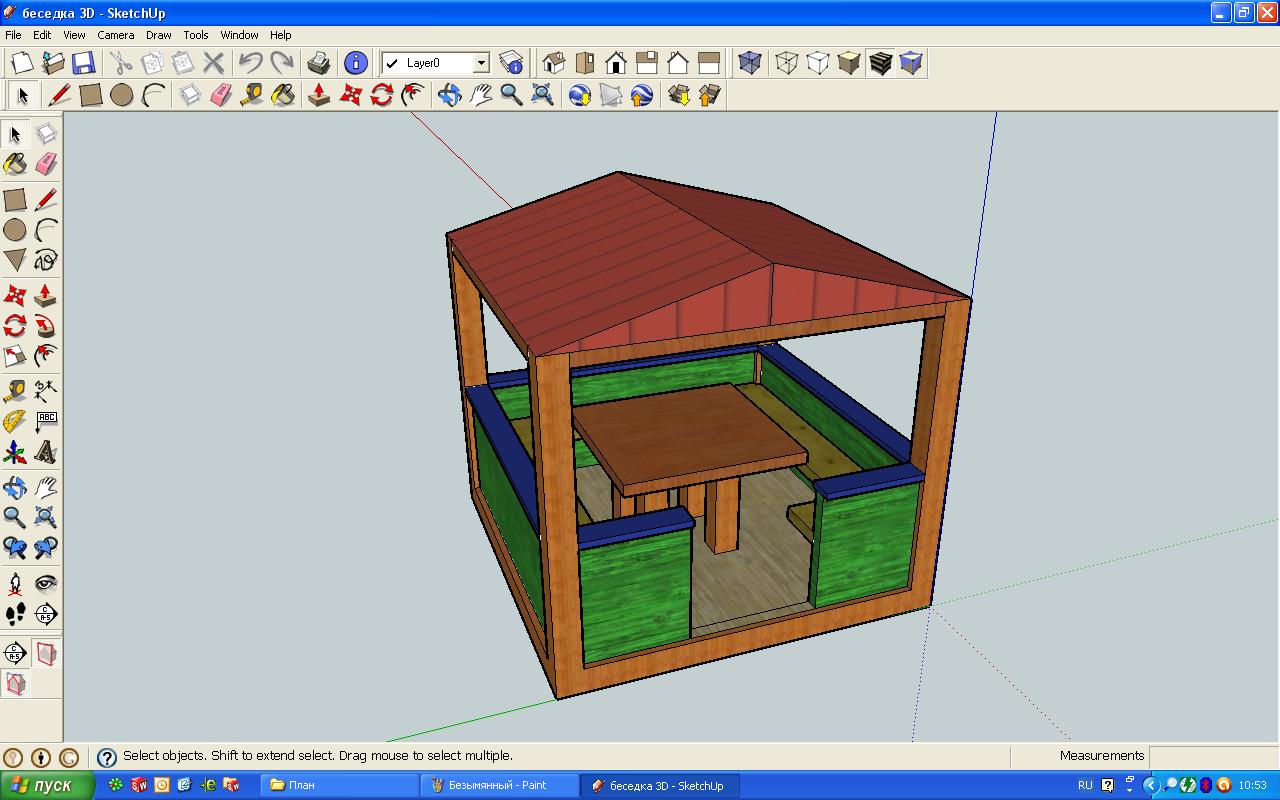Save the current model
This screenshot has height=800, width=1280.
pos(83,63)
